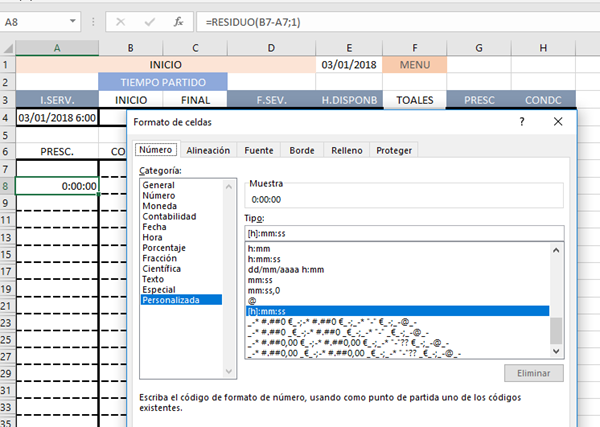The height and width of the screenshot is (427, 600).
Task: Click the help question mark in dialog
Action: 522,122
